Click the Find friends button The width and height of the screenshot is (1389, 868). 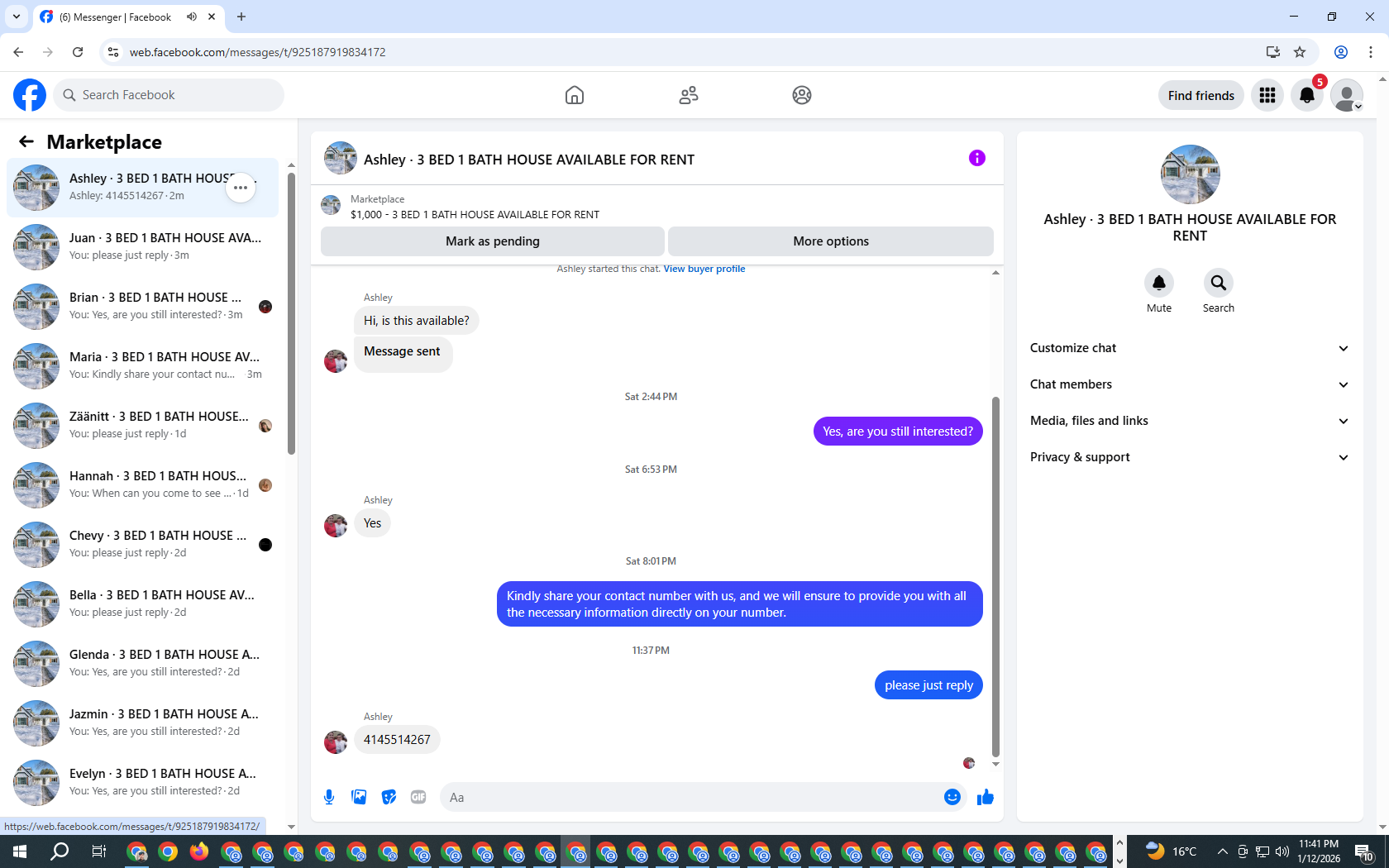[1201, 95]
